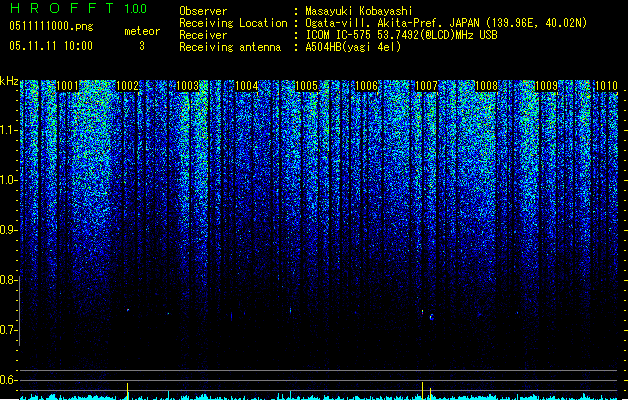Viewport: 629px width, 400px height.
Task: Select the file name 0511111000.png
Action: 51,26
